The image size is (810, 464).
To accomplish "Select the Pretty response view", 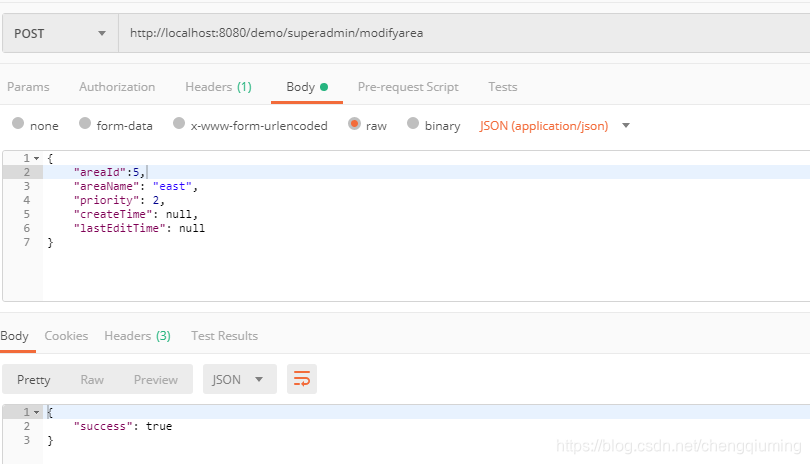I will [34, 380].
